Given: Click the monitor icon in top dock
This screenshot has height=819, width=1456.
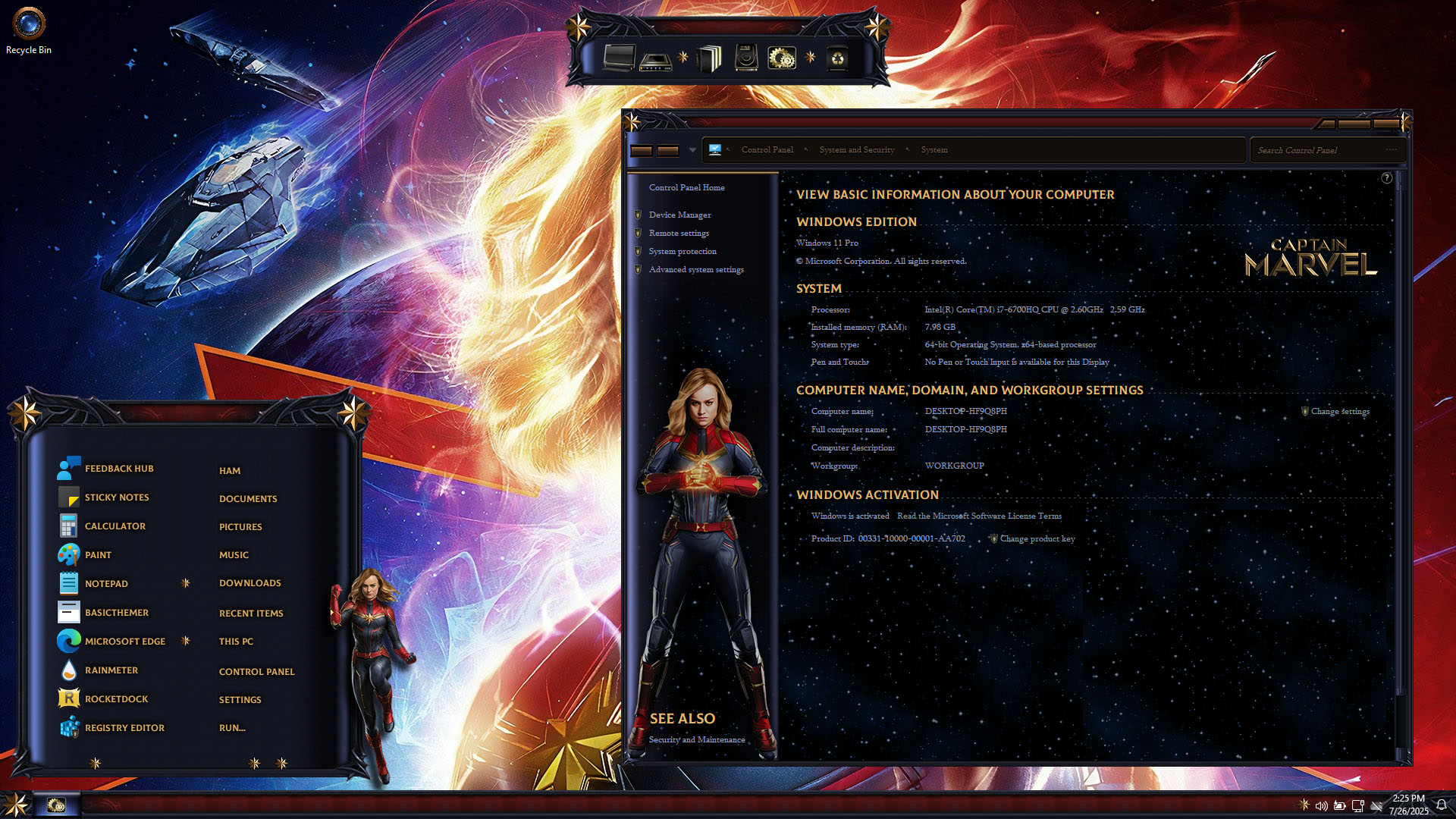Looking at the screenshot, I should (618, 58).
